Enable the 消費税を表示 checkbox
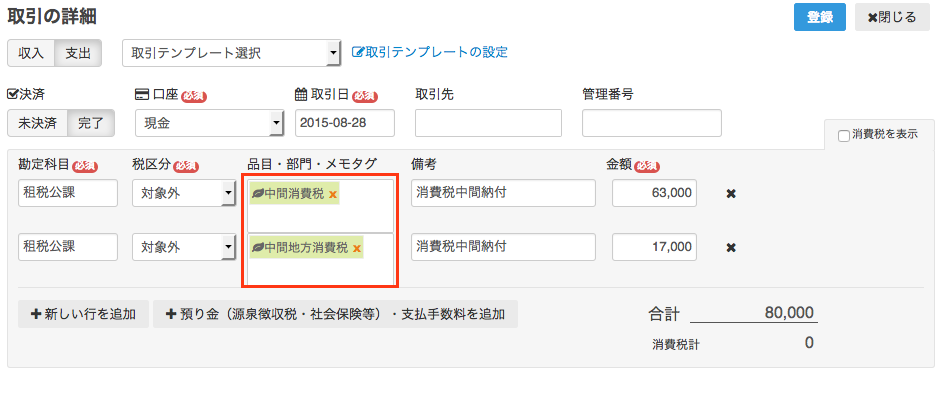This screenshot has height=396, width=942. (x=843, y=135)
